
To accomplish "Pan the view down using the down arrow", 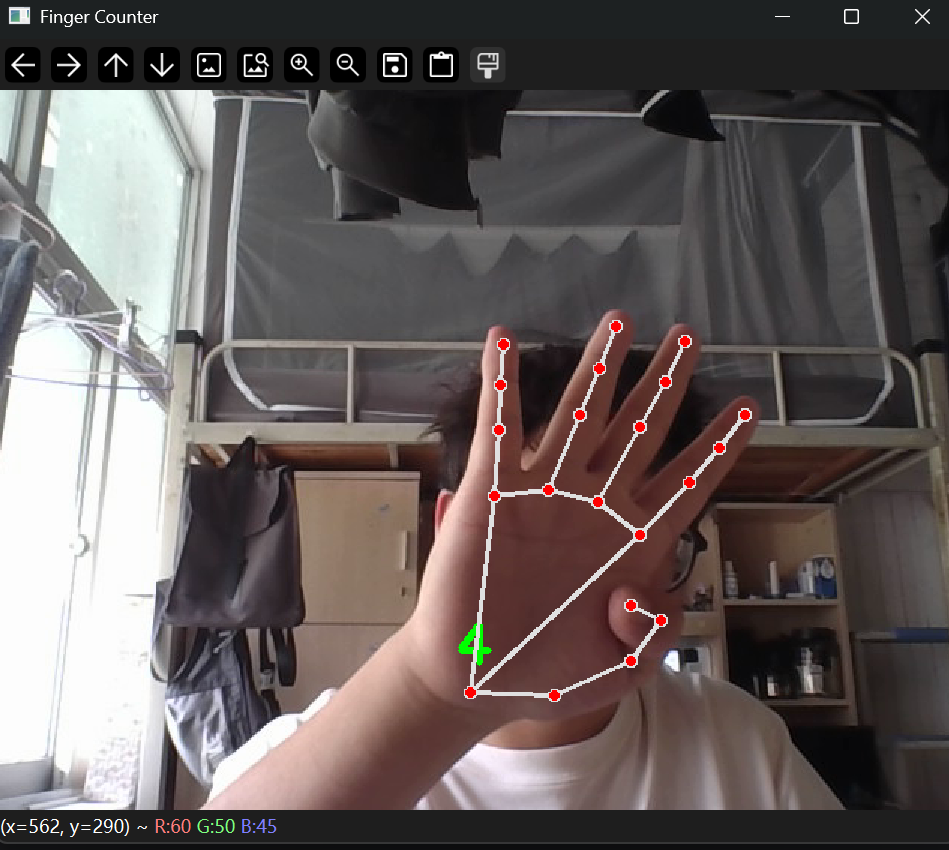I will tap(162, 65).
